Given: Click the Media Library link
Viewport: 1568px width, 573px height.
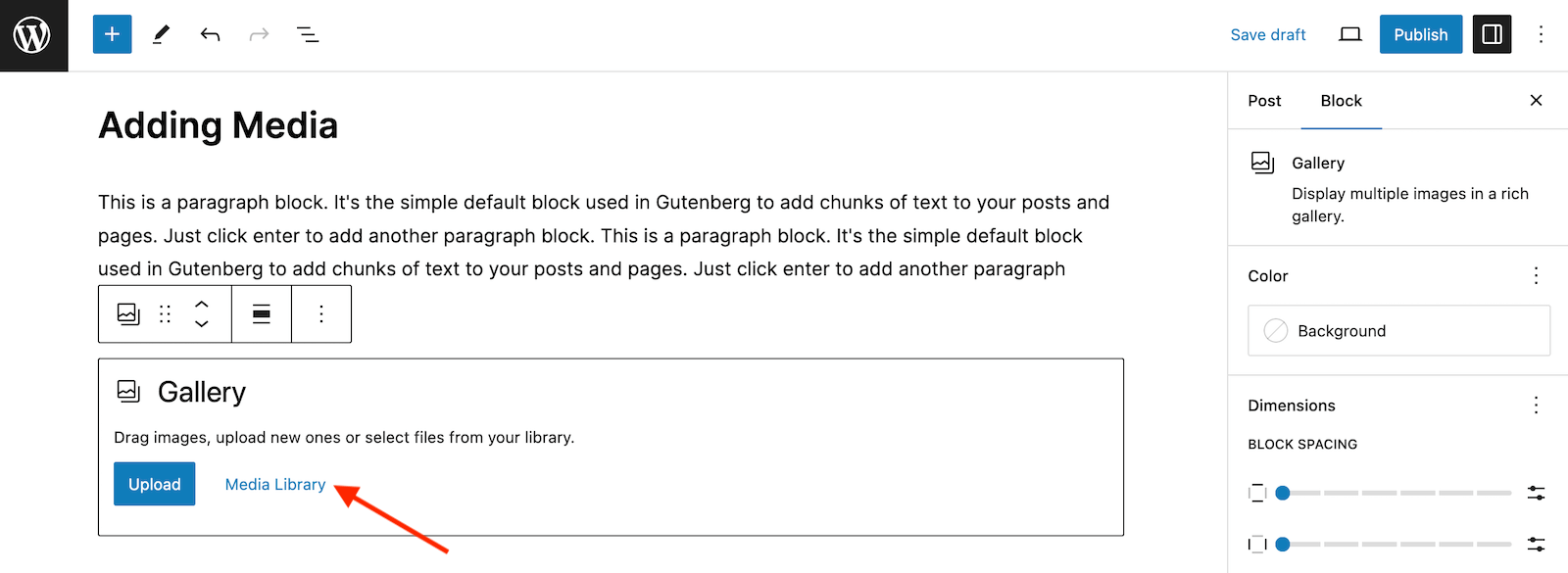Looking at the screenshot, I should click(275, 484).
